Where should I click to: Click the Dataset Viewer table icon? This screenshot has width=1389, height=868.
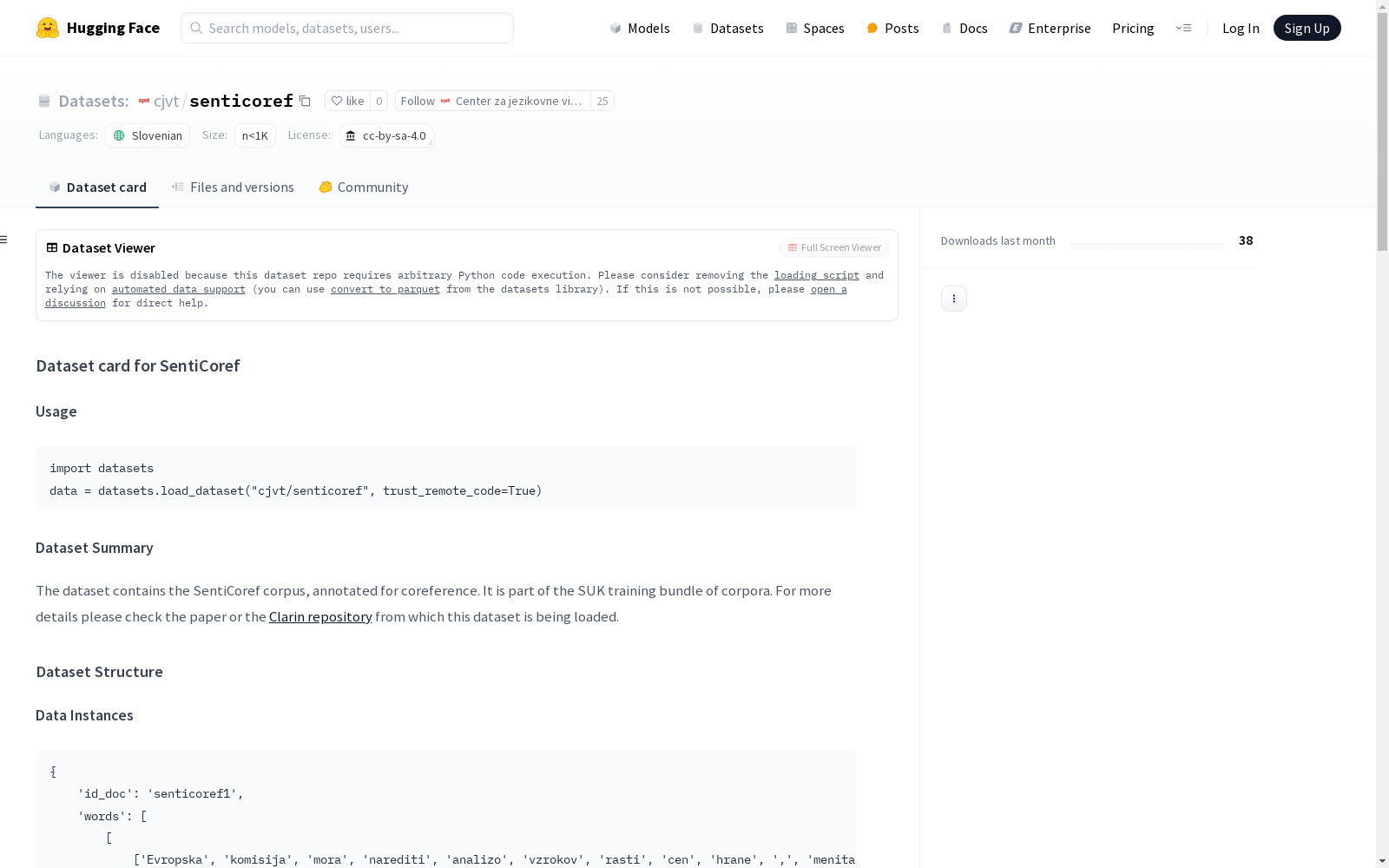pyautogui.click(x=52, y=247)
